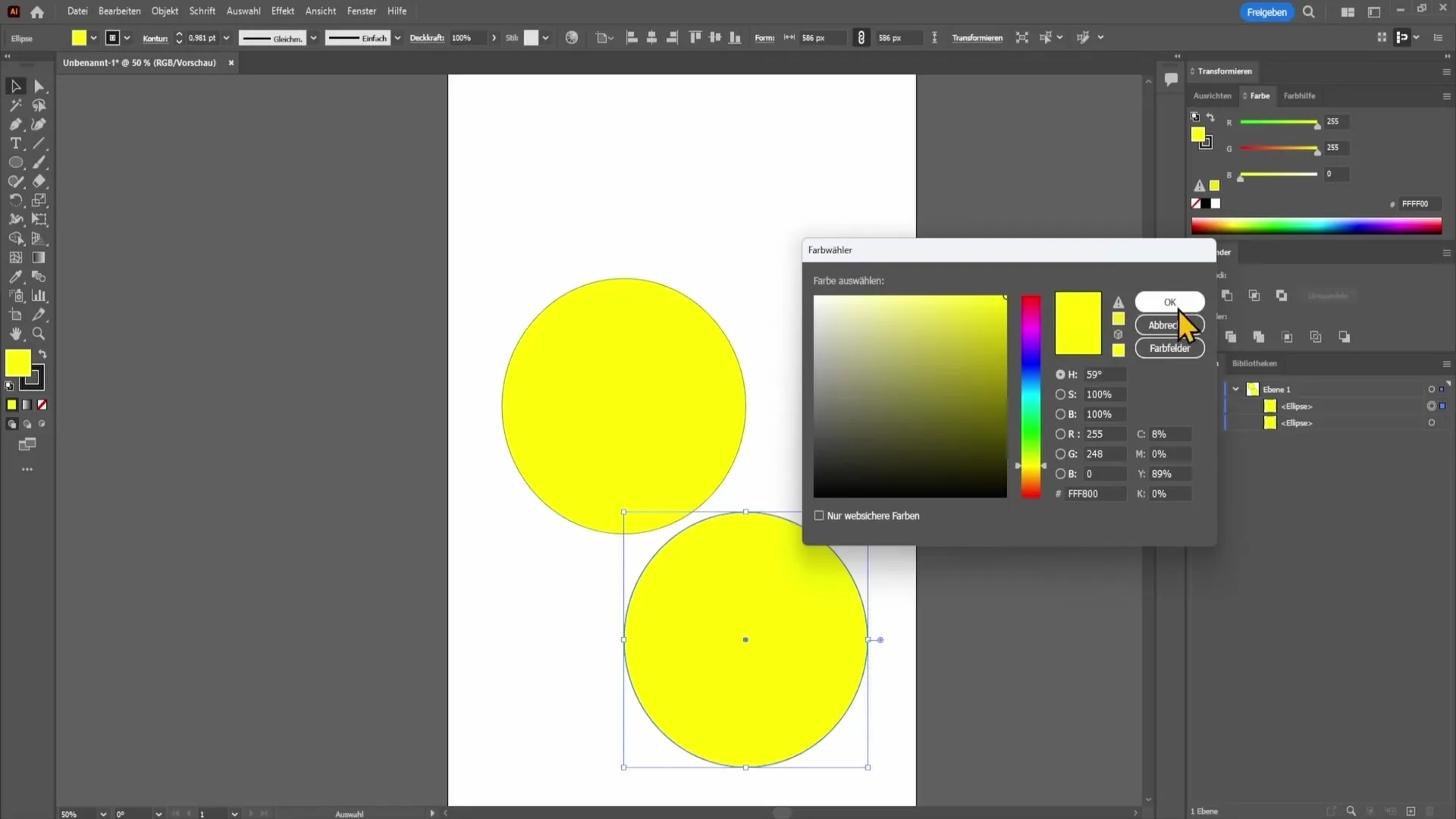
Task: Select the Type tool
Action: pos(15,143)
